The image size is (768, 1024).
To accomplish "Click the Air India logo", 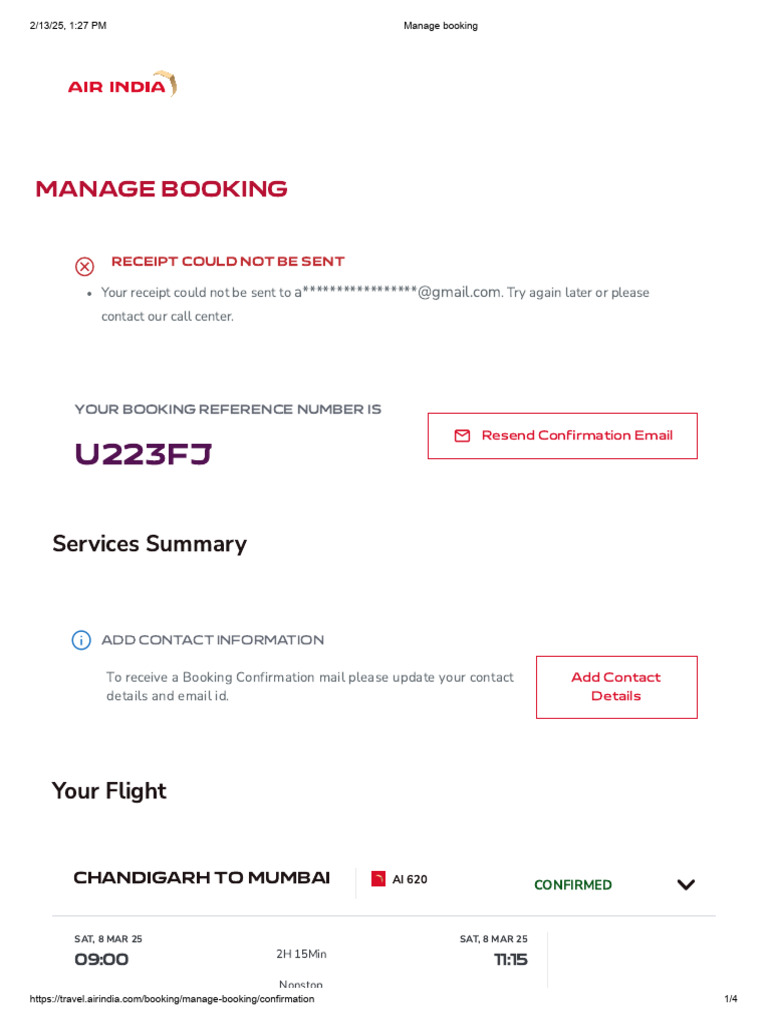I will point(122,85).
